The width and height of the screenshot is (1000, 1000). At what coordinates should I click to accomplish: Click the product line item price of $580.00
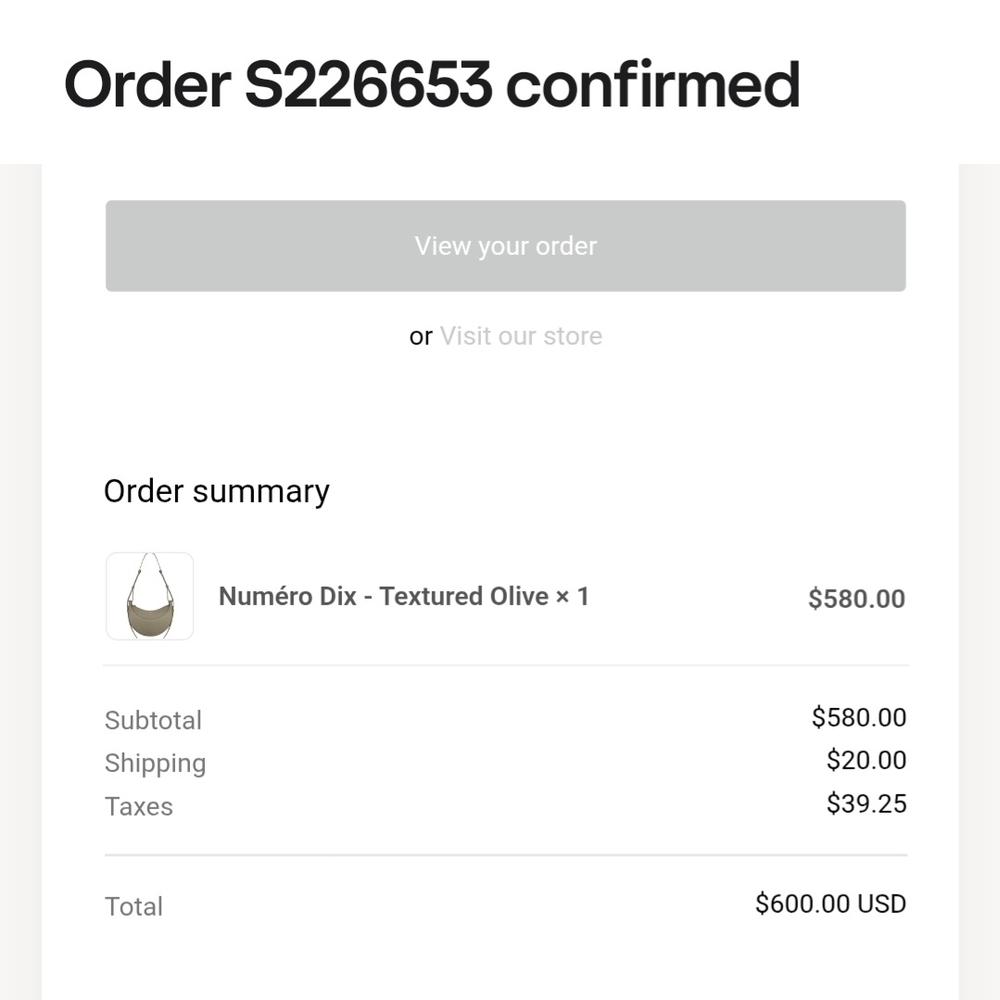(x=856, y=599)
